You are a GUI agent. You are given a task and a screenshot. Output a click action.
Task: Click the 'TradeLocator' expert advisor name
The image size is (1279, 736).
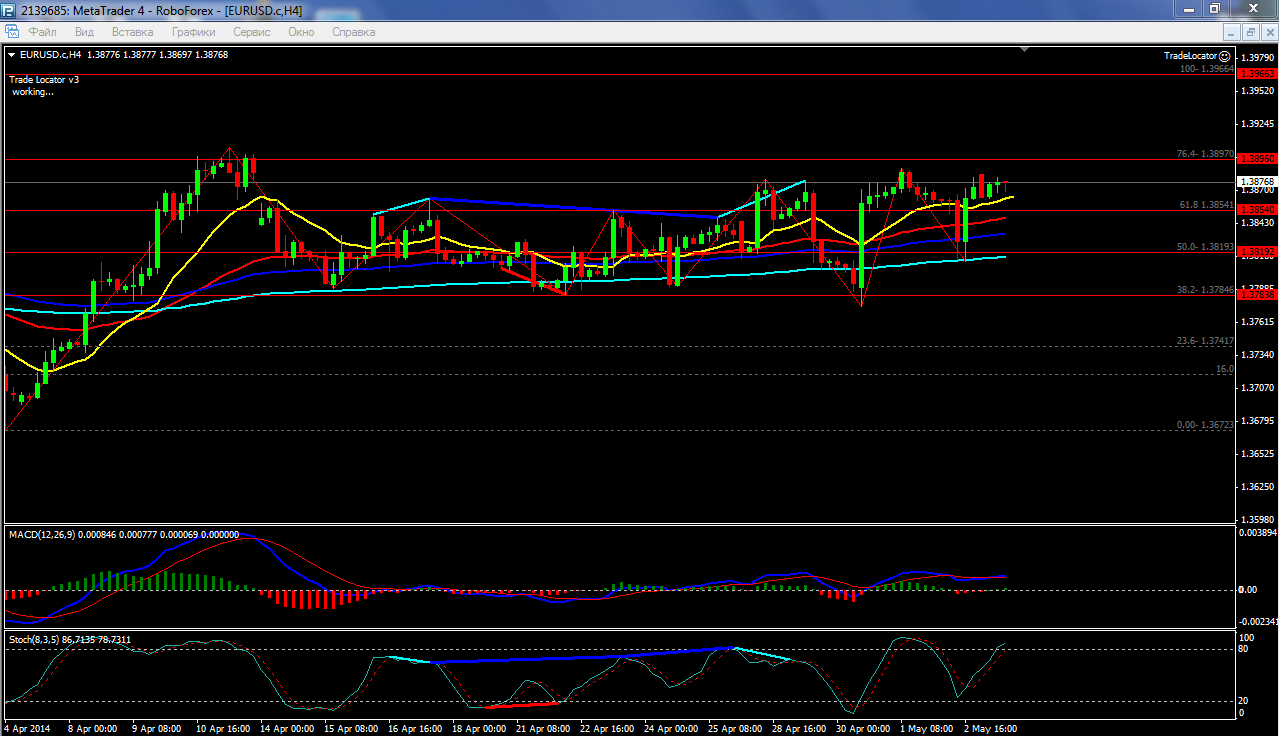pos(1191,56)
